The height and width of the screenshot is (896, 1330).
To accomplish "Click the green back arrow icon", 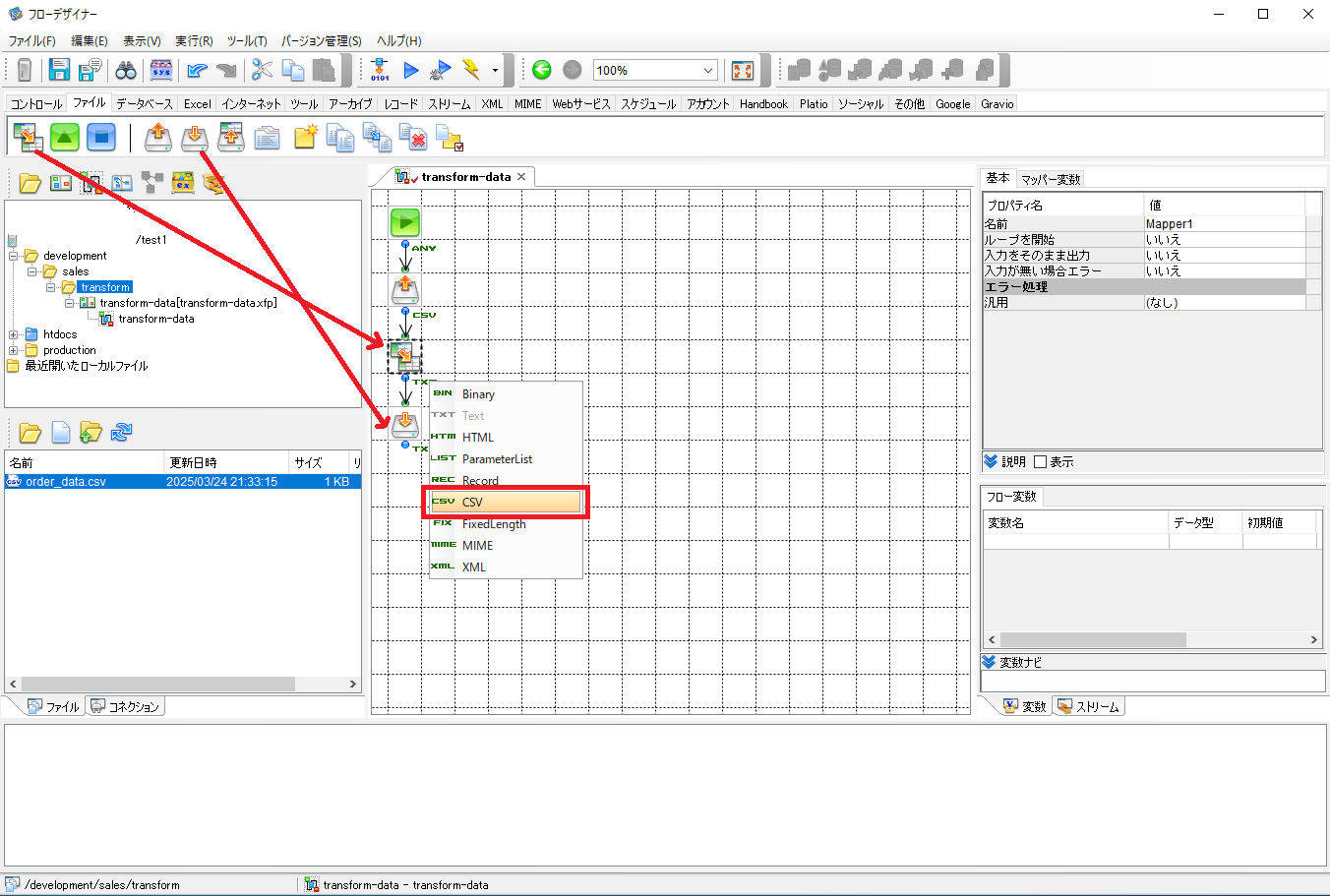I will 541,70.
